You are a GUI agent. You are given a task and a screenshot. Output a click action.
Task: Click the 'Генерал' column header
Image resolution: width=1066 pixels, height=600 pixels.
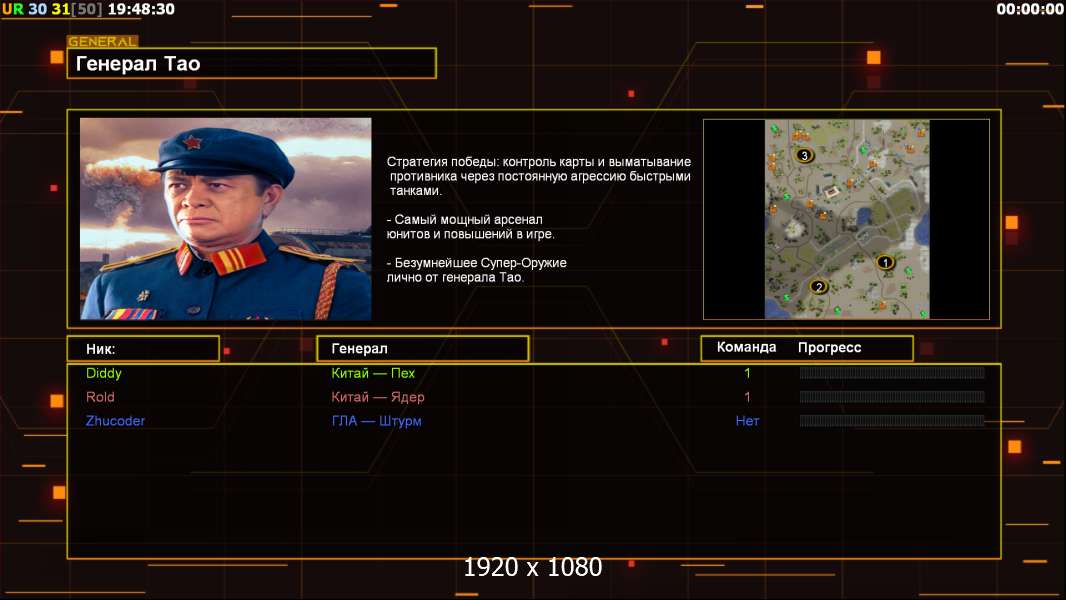(x=423, y=349)
